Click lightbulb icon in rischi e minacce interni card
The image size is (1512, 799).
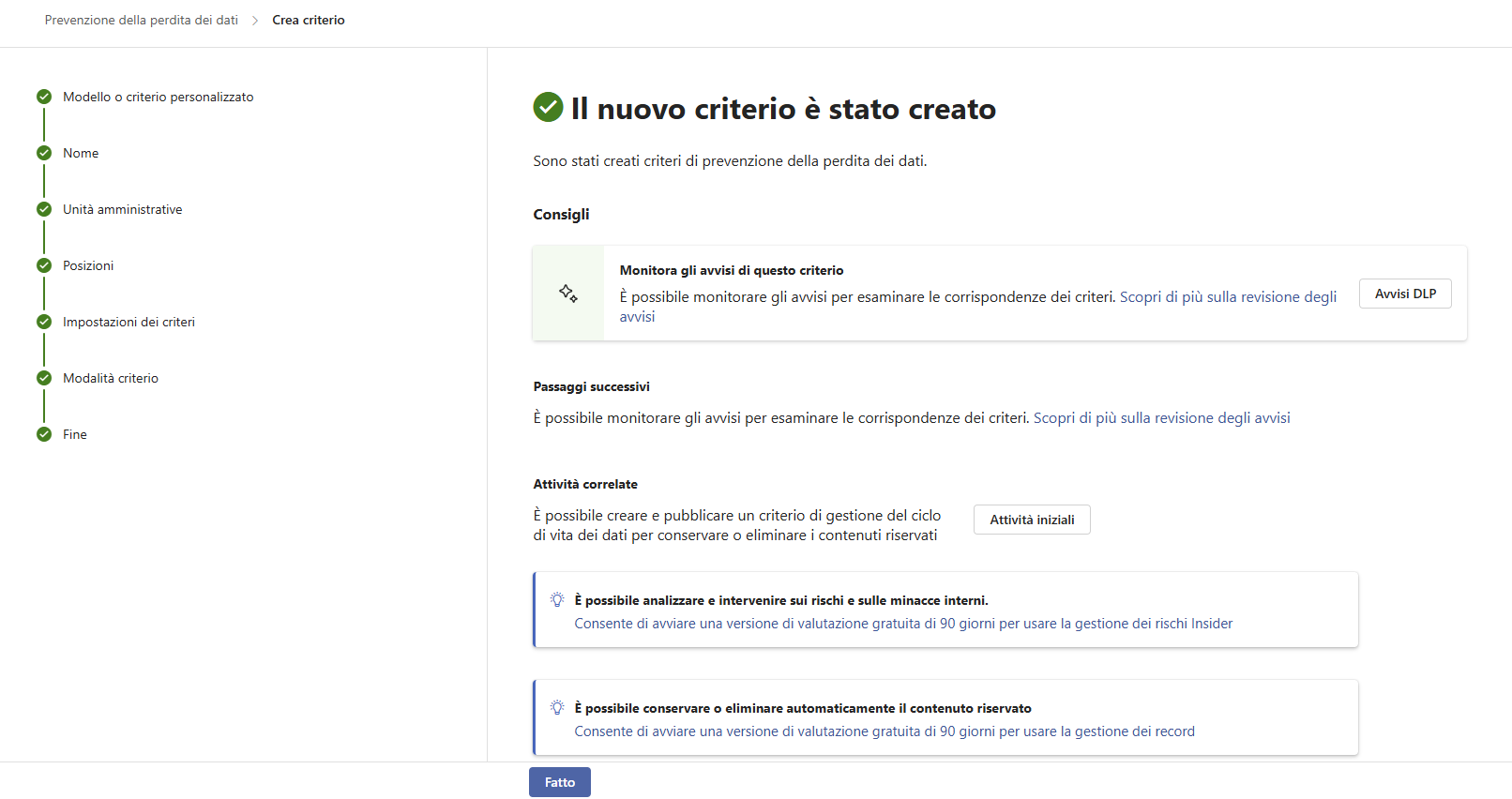[557, 599]
